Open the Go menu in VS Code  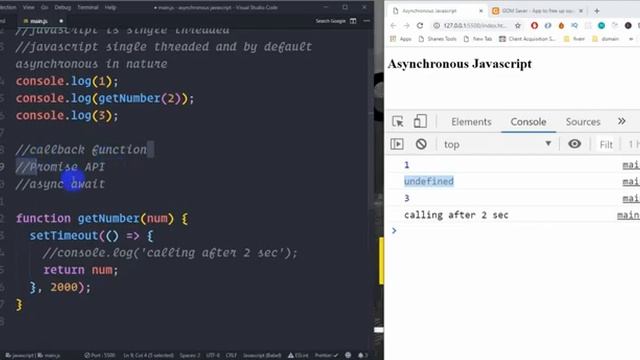[45, 7]
